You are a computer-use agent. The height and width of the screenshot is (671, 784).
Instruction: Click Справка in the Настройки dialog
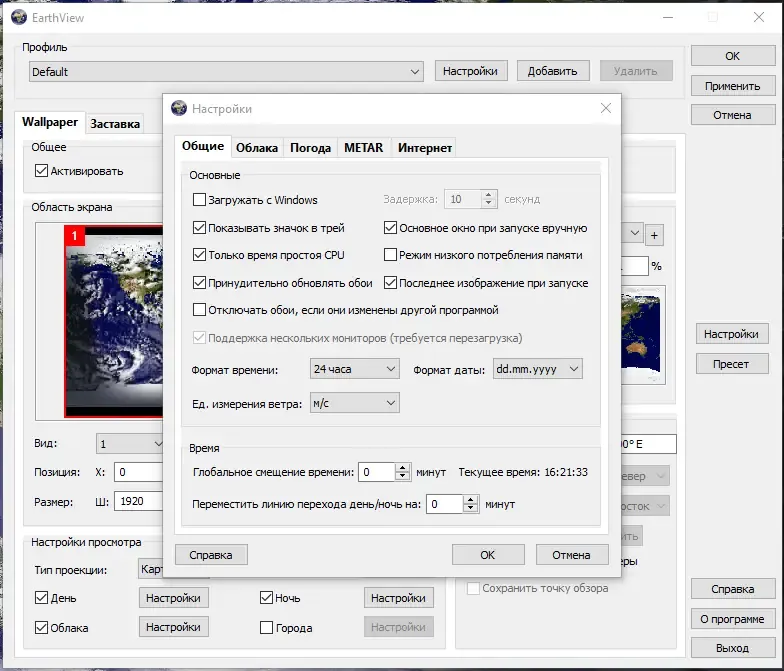(211, 555)
